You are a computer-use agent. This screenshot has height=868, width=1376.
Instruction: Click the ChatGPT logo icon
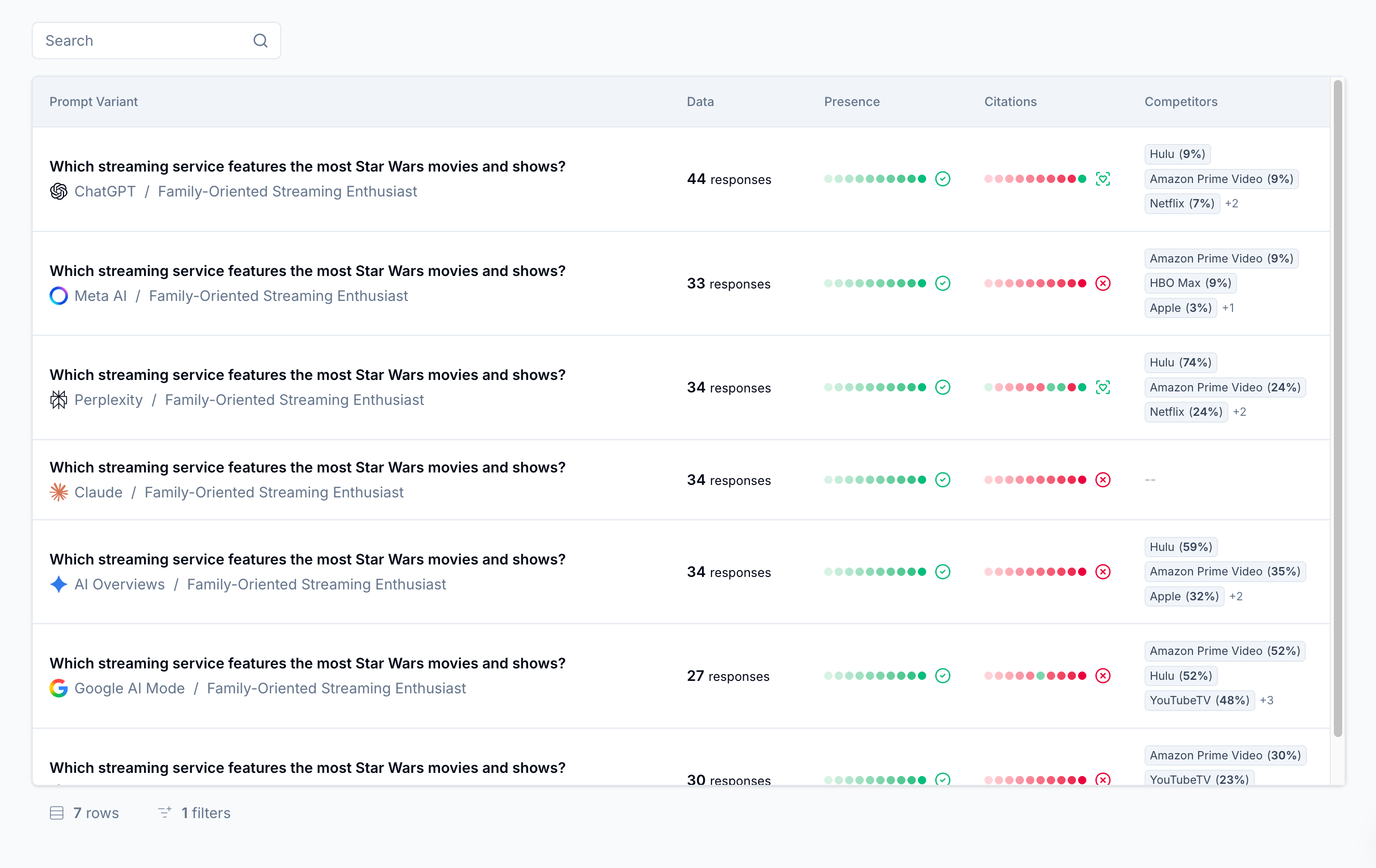coord(58,191)
